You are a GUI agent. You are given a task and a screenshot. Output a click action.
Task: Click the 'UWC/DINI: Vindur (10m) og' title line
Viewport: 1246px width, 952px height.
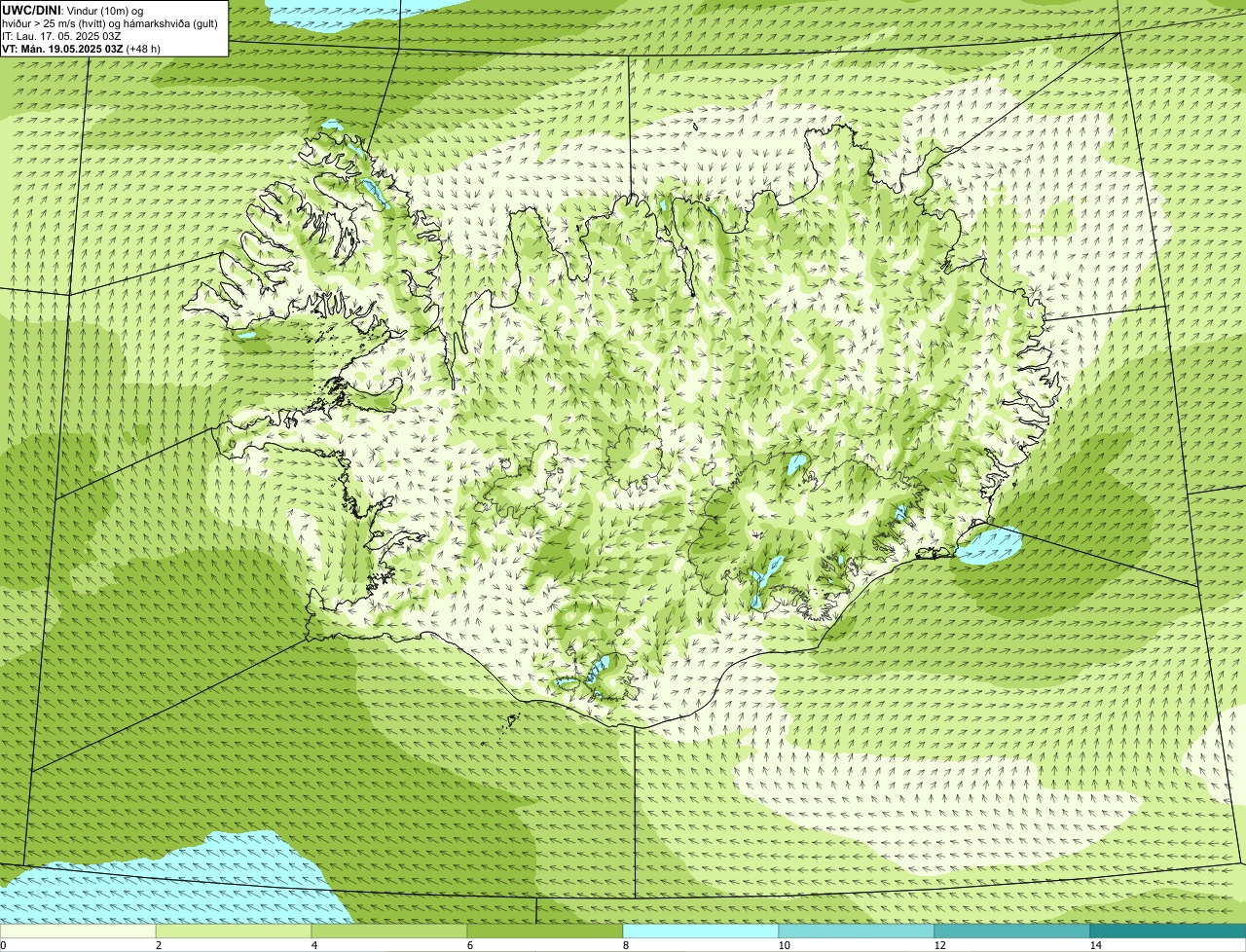click(x=72, y=10)
